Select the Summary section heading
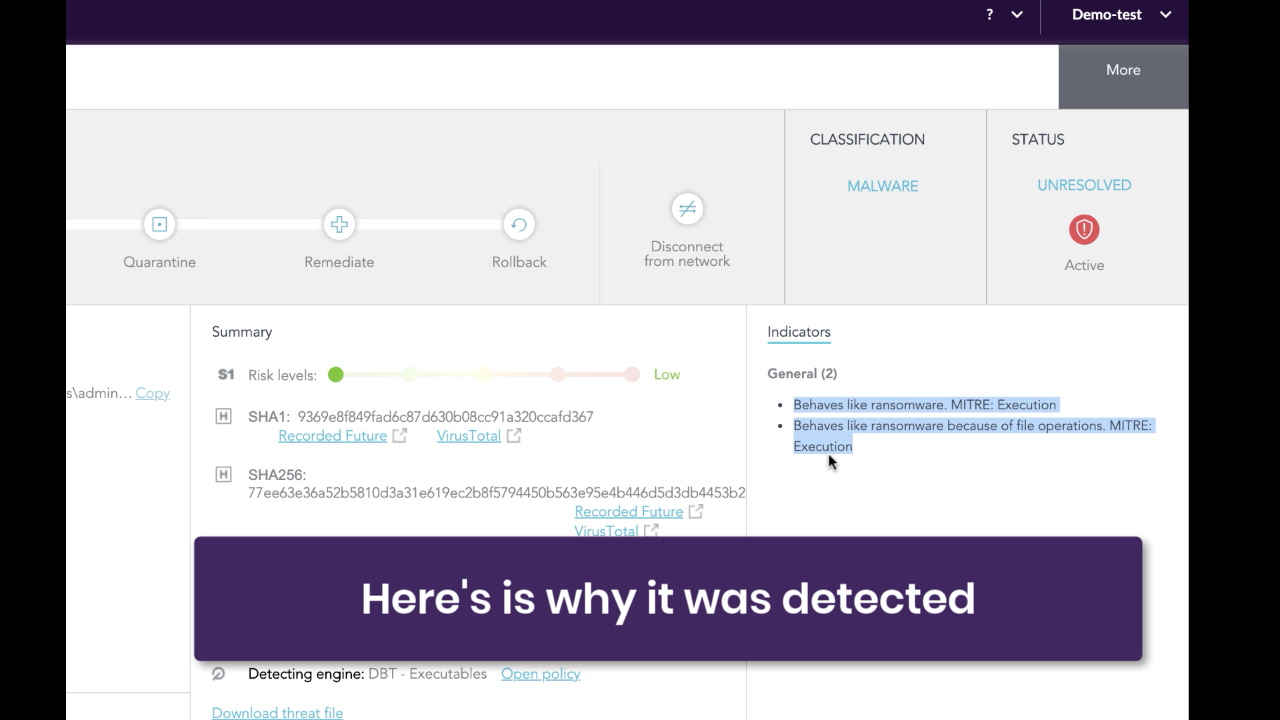This screenshot has width=1280, height=720. click(242, 332)
